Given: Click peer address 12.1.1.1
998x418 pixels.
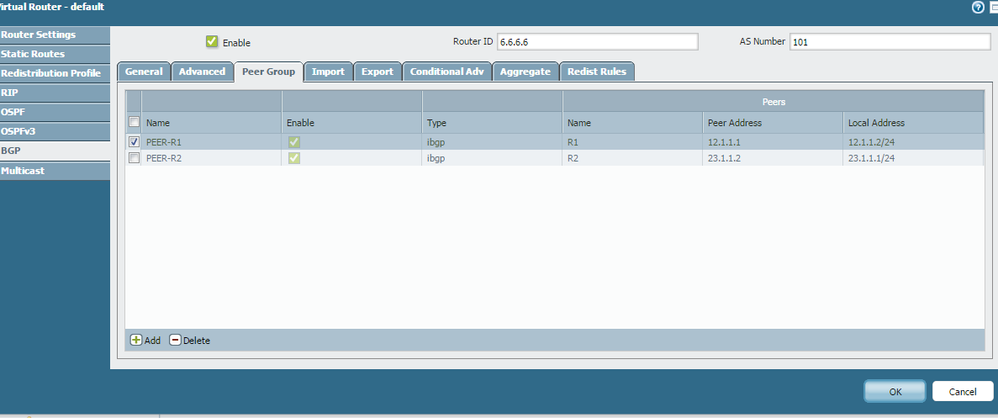Looking at the screenshot, I should pos(724,142).
